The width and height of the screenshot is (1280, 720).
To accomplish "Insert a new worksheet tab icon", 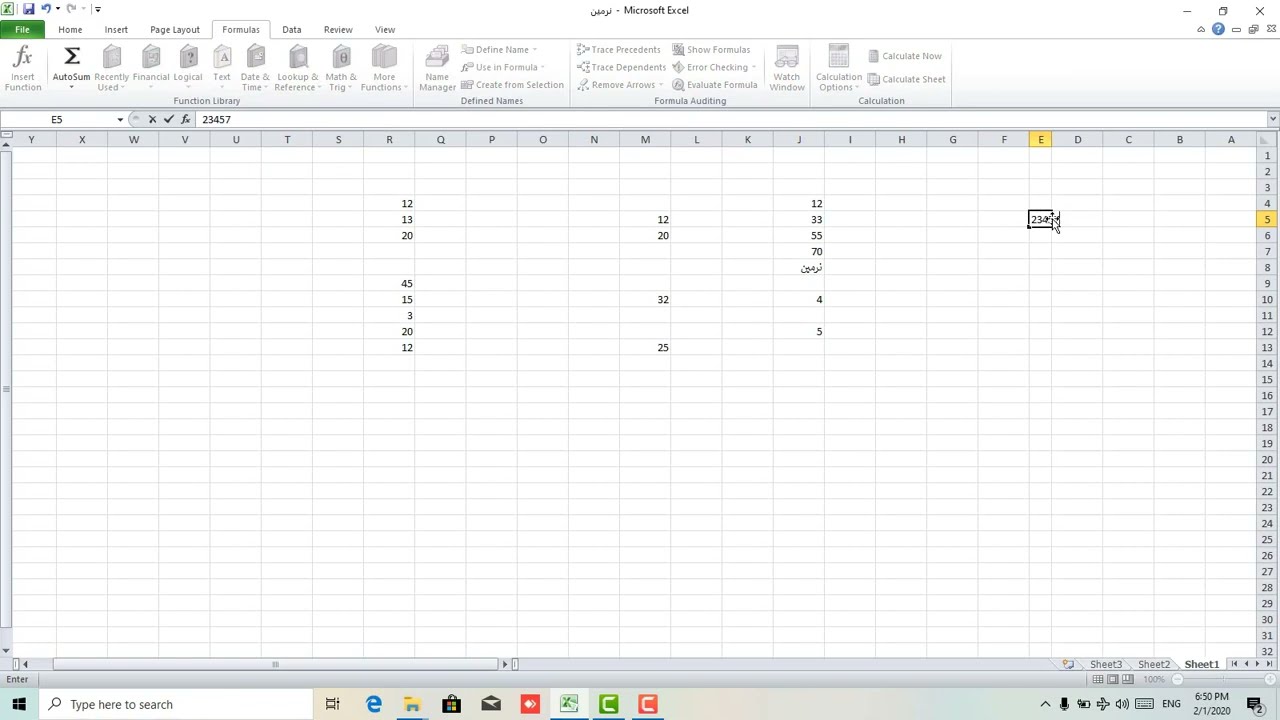I will click(x=1068, y=664).
